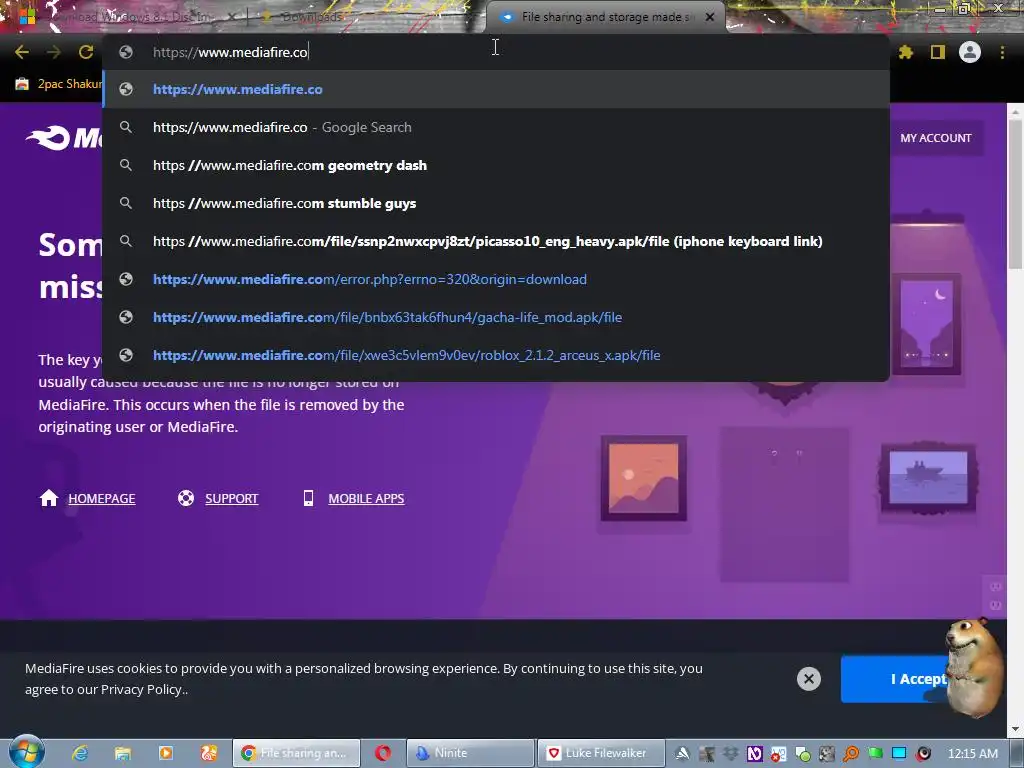Open the side panel icon in toolbar
Screen dimensions: 1024x768
click(938, 52)
